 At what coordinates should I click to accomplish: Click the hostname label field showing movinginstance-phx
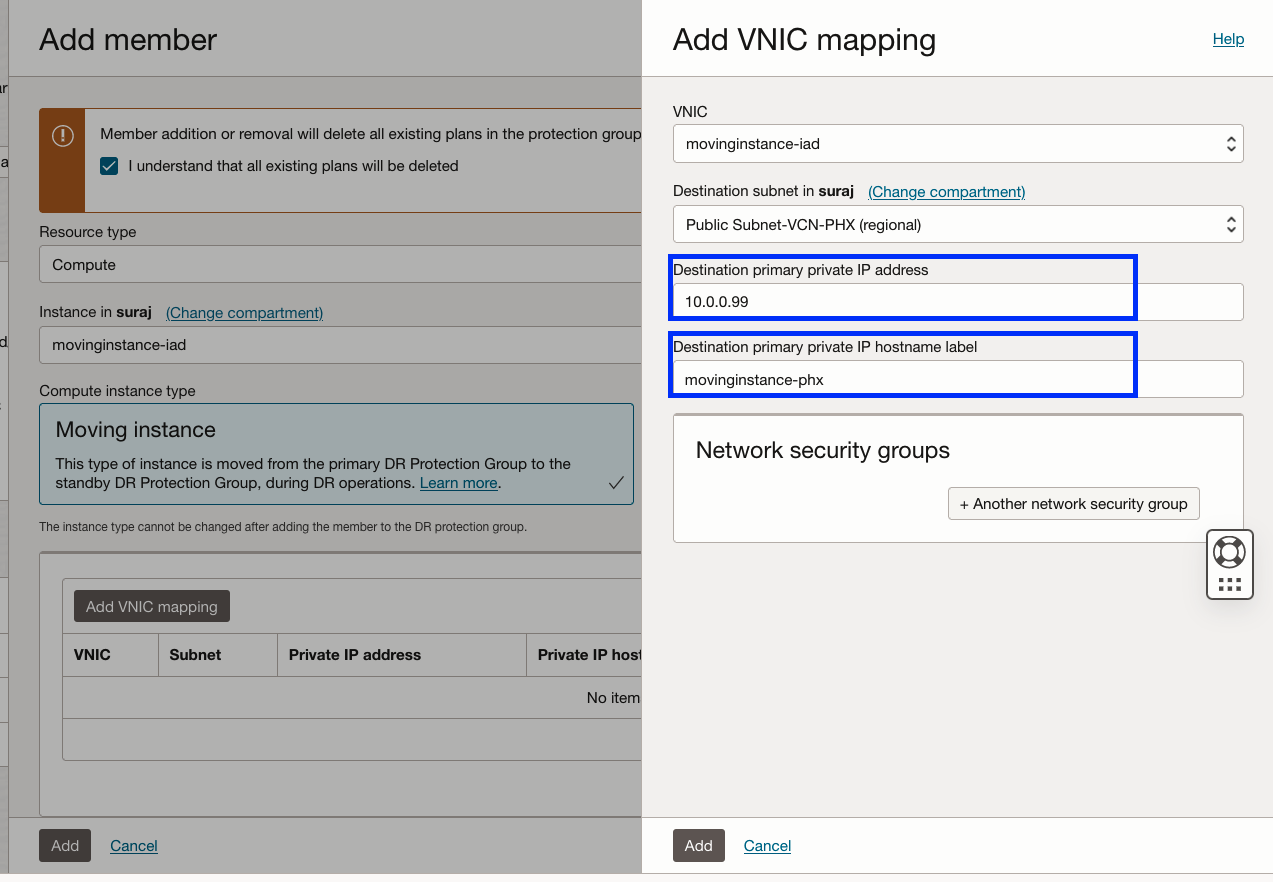pos(900,379)
